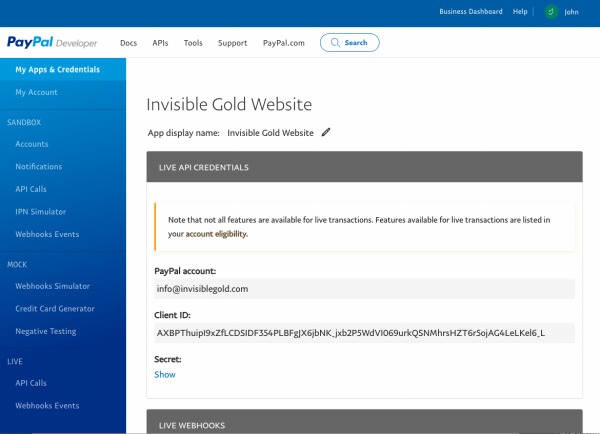The width and height of the screenshot is (600, 434).
Task: Click Show to reveal the Secret
Action: click(165, 375)
